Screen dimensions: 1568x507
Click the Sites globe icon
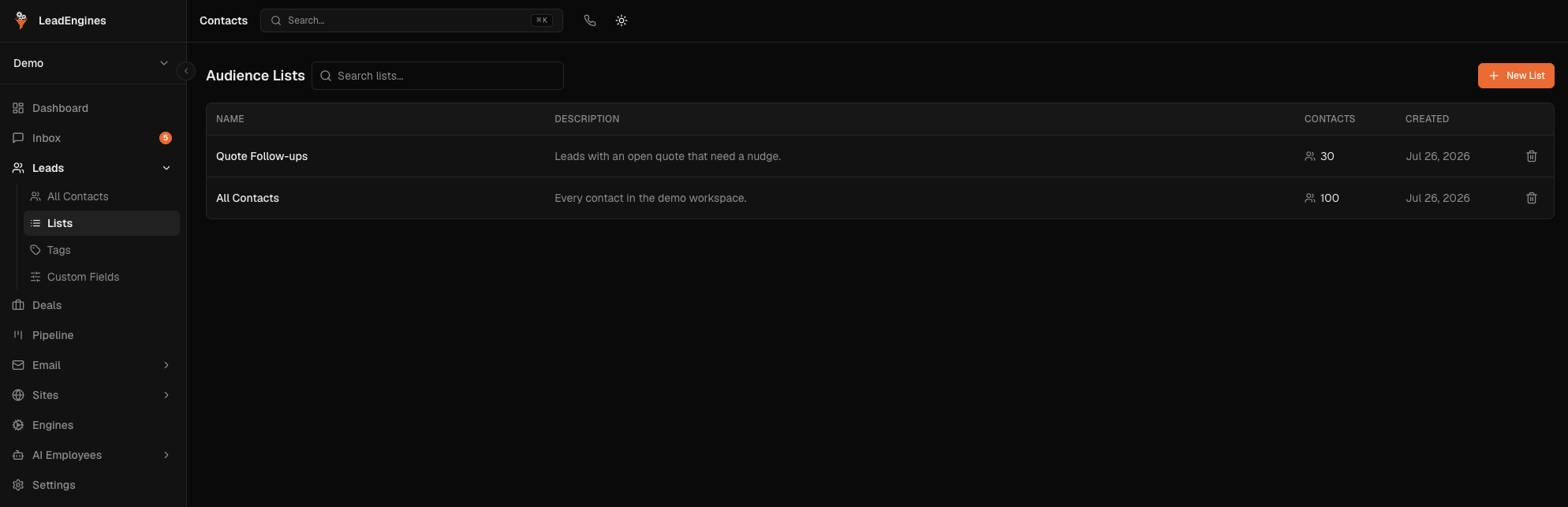coord(18,395)
